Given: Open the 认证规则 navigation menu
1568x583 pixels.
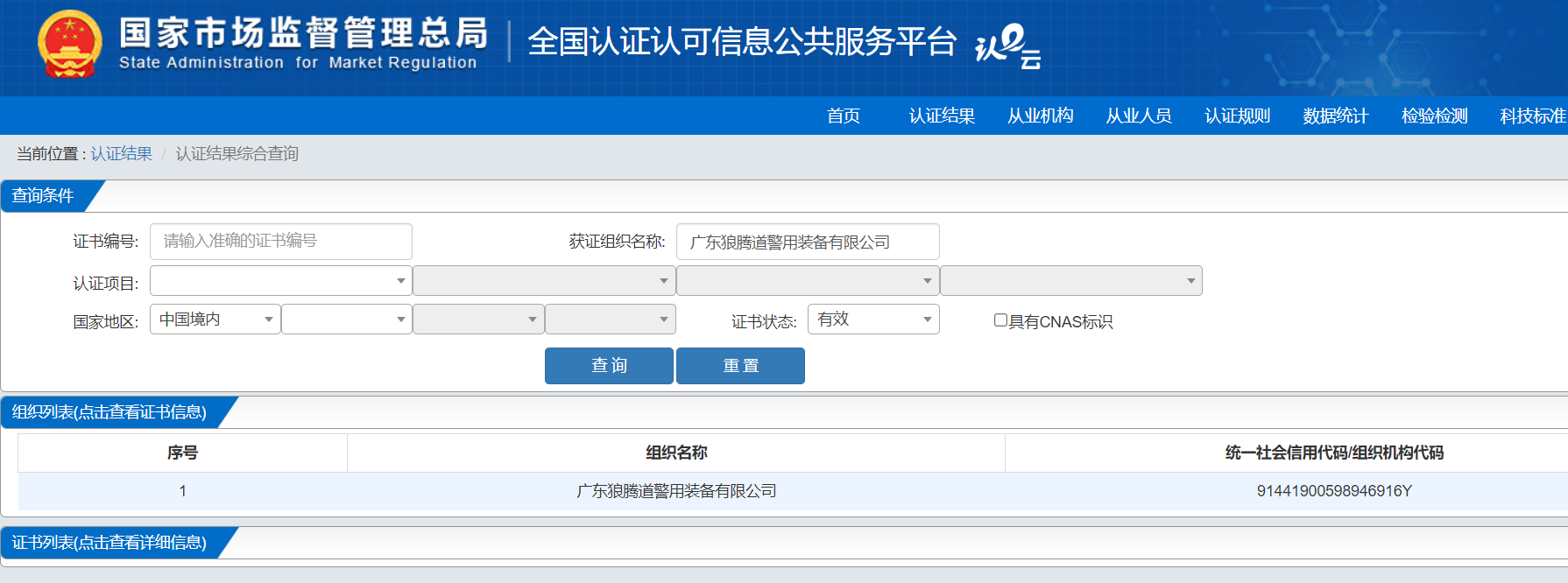Looking at the screenshot, I should pyautogui.click(x=1237, y=116).
